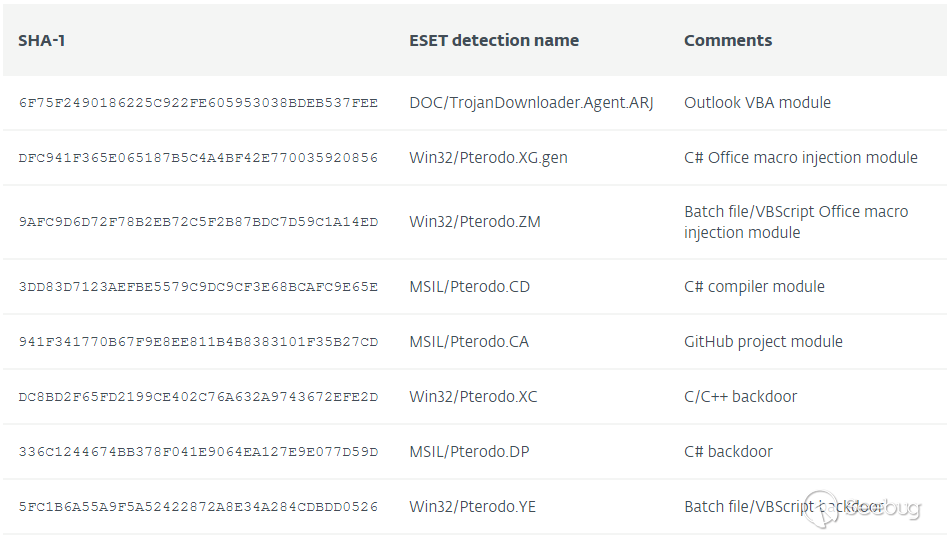949x536 pixels.
Task: Select the hash starting with 941F3417
Action: [x=198, y=342]
